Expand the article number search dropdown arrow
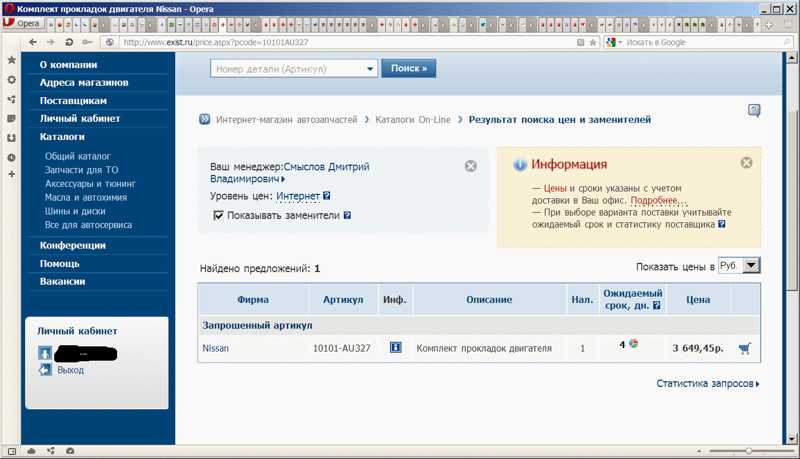Viewport: 800px width, 459px height. click(370, 68)
